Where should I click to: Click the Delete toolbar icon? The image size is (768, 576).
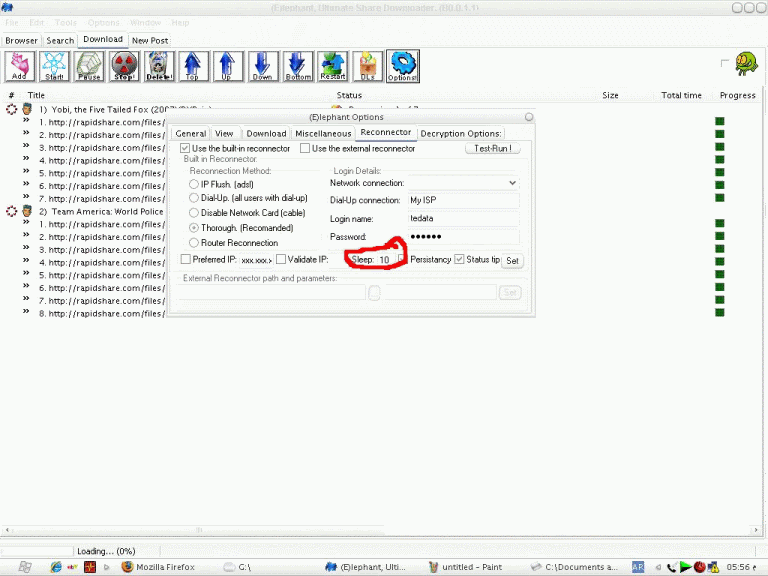coord(159,66)
